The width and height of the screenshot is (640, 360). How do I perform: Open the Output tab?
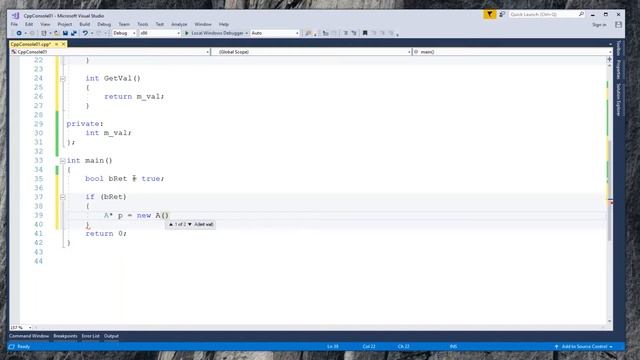111,336
